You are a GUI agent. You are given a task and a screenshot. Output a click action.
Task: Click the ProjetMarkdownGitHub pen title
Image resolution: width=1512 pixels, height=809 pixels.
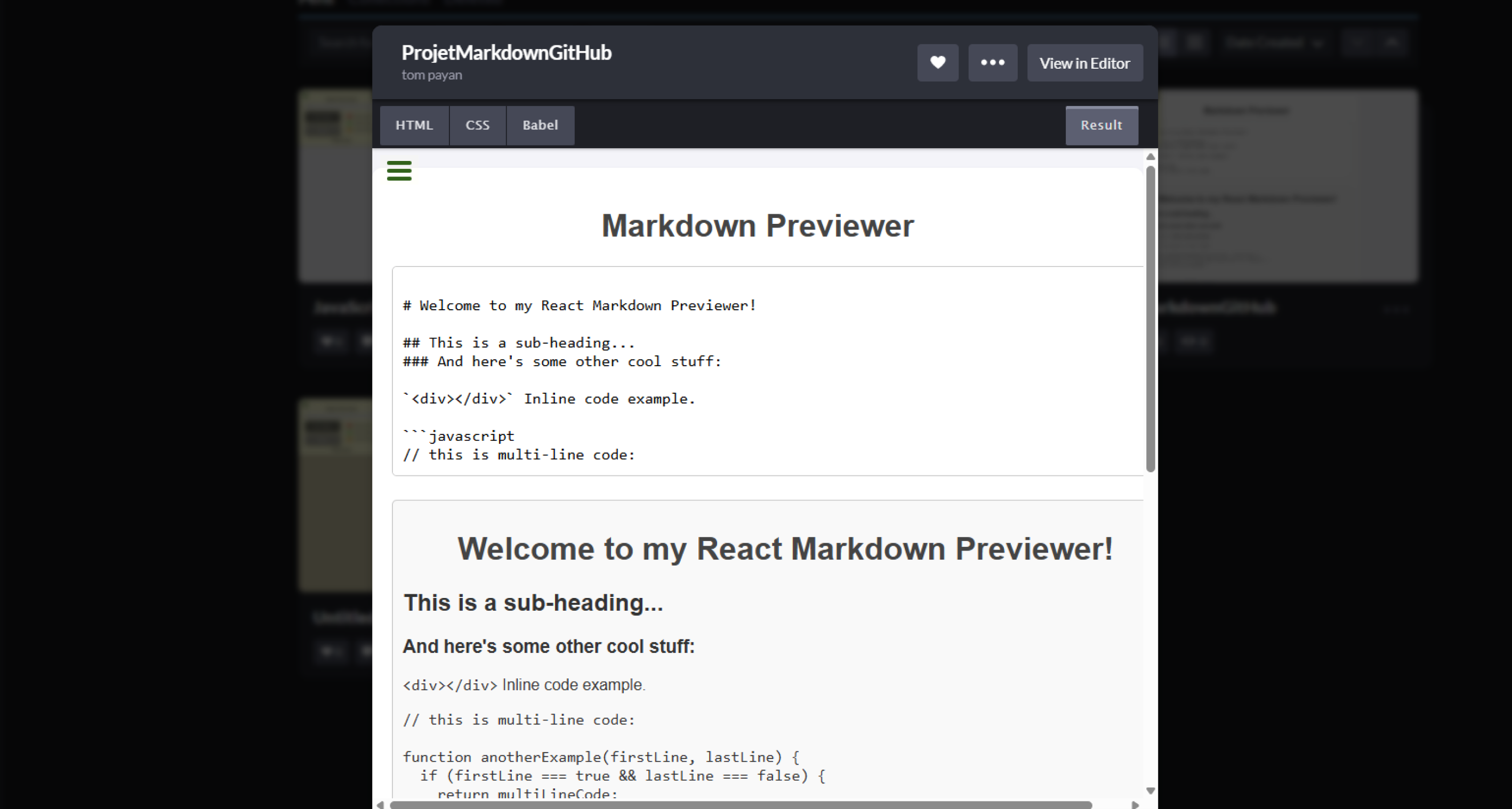[x=506, y=53]
